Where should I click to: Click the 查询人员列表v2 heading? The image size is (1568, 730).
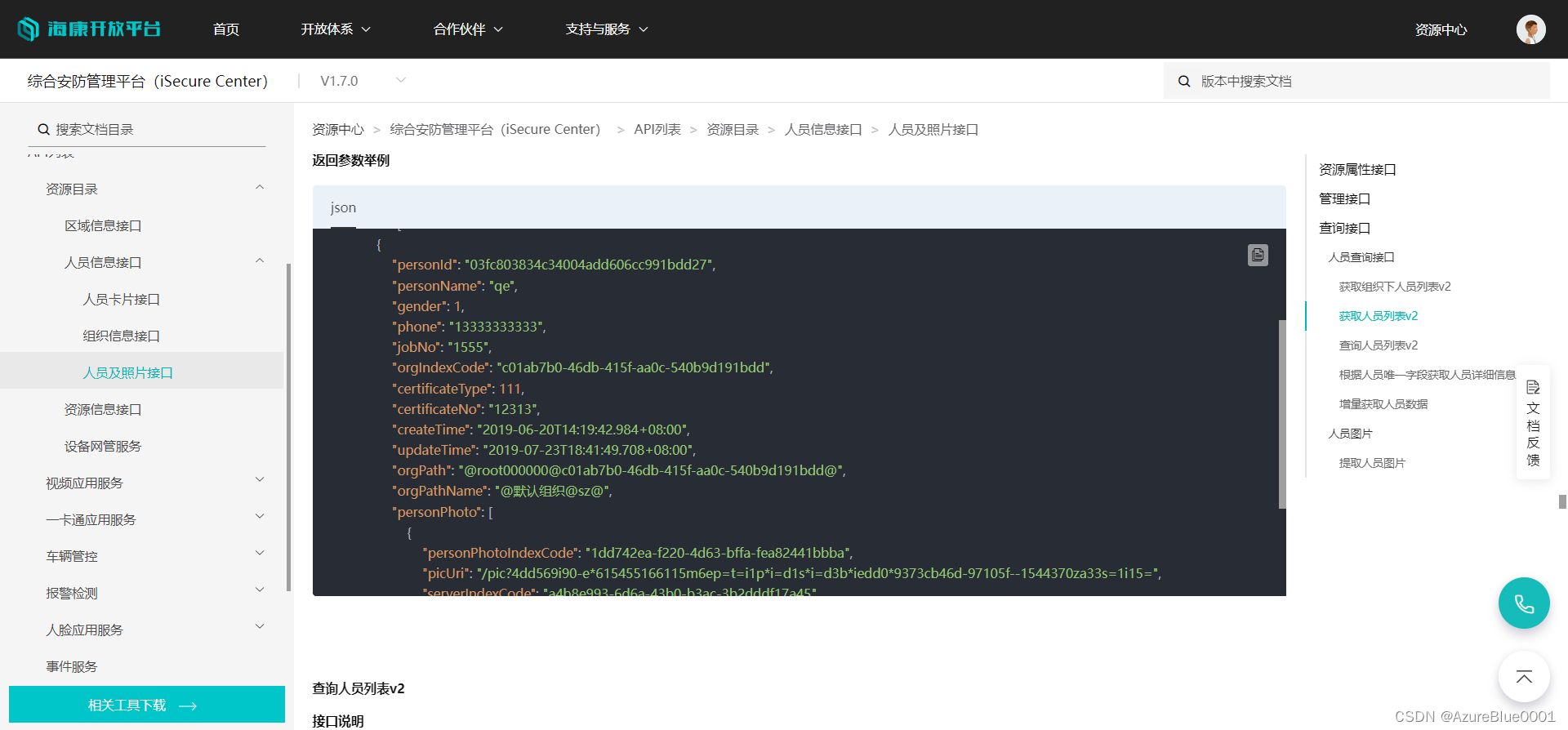tap(359, 688)
